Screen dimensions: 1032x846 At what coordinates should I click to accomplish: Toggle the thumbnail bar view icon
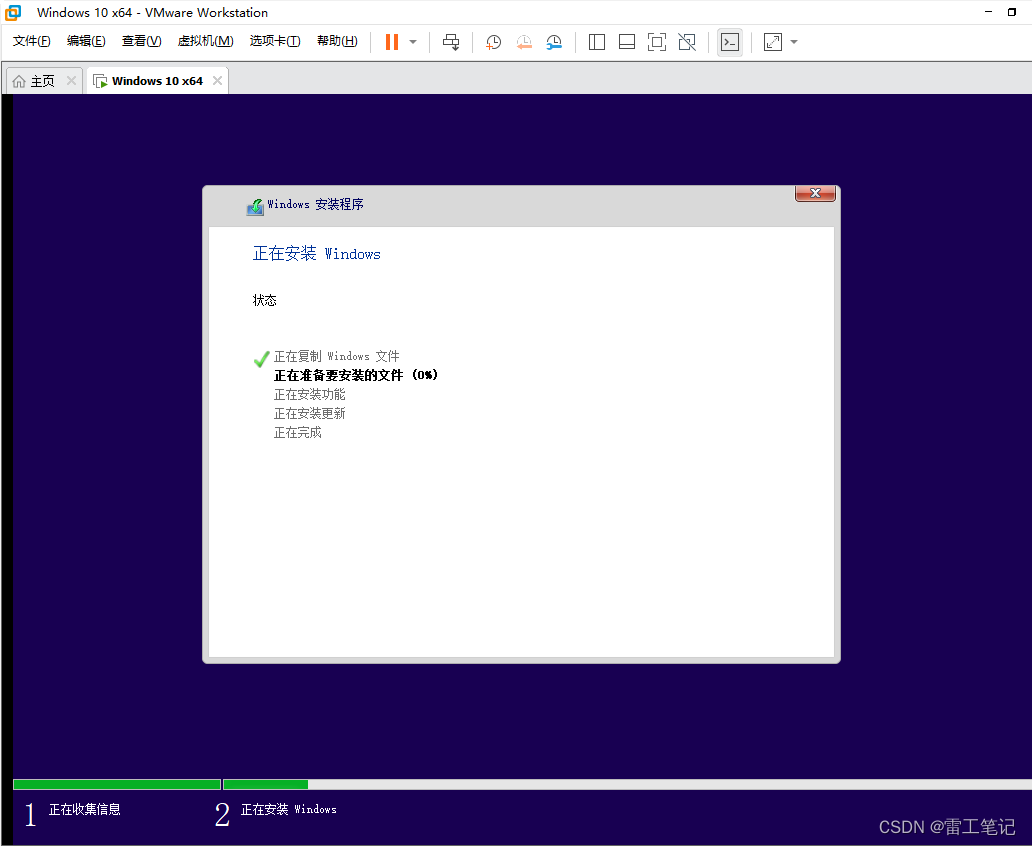click(627, 42)
